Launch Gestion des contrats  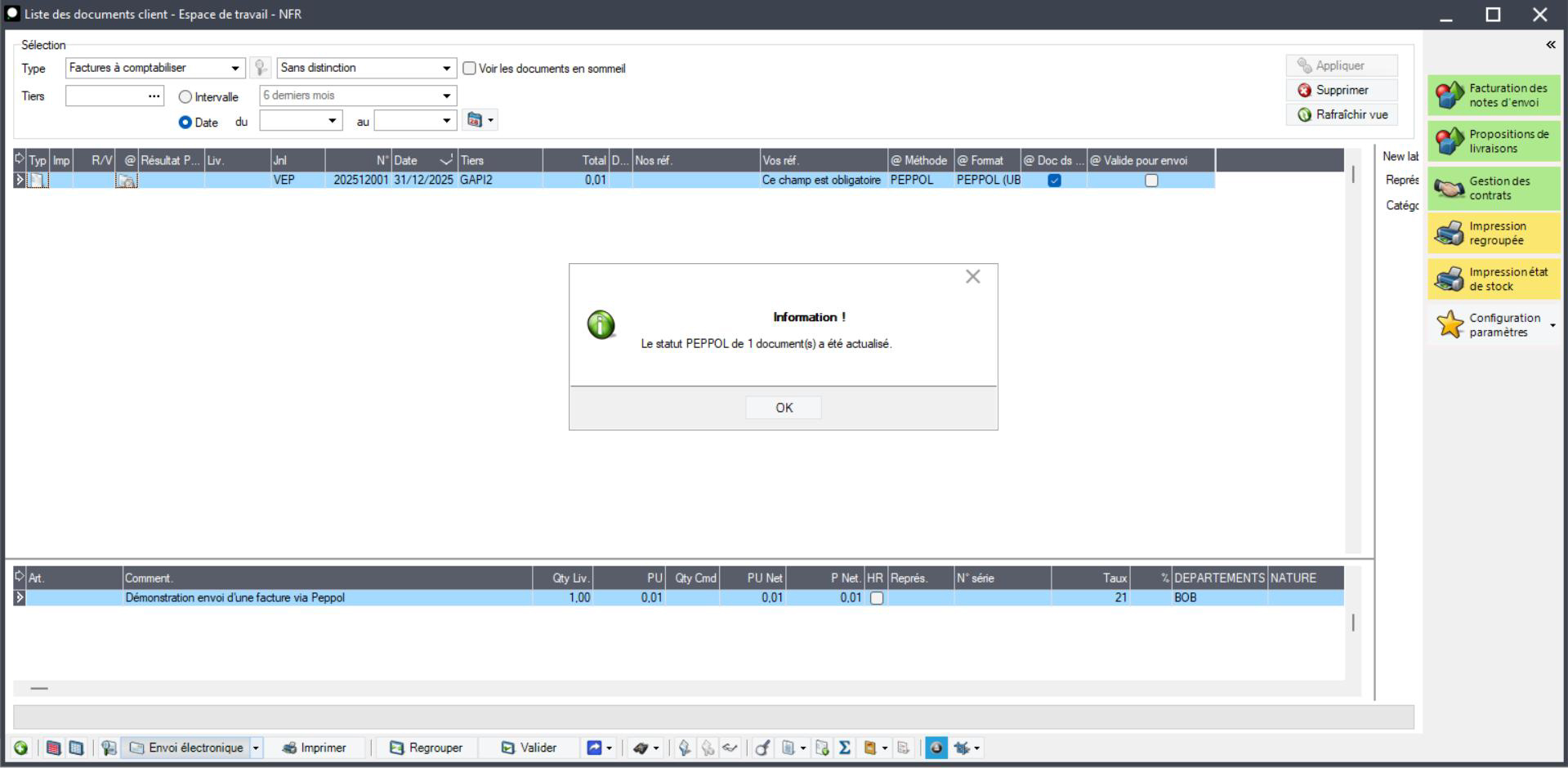[1494, 188]
